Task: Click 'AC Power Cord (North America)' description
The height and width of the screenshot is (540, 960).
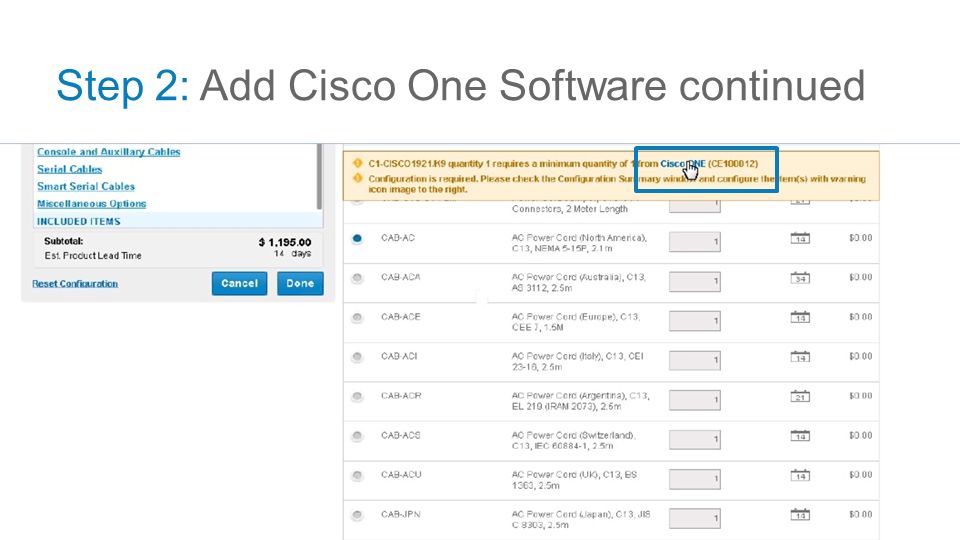Action: click(x=579, y=242)
